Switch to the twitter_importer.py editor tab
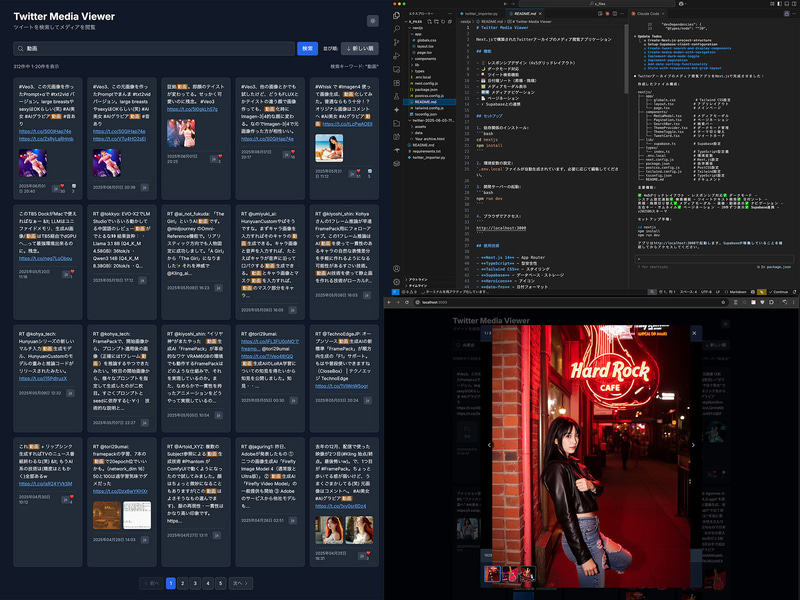 tap(480, 14)
